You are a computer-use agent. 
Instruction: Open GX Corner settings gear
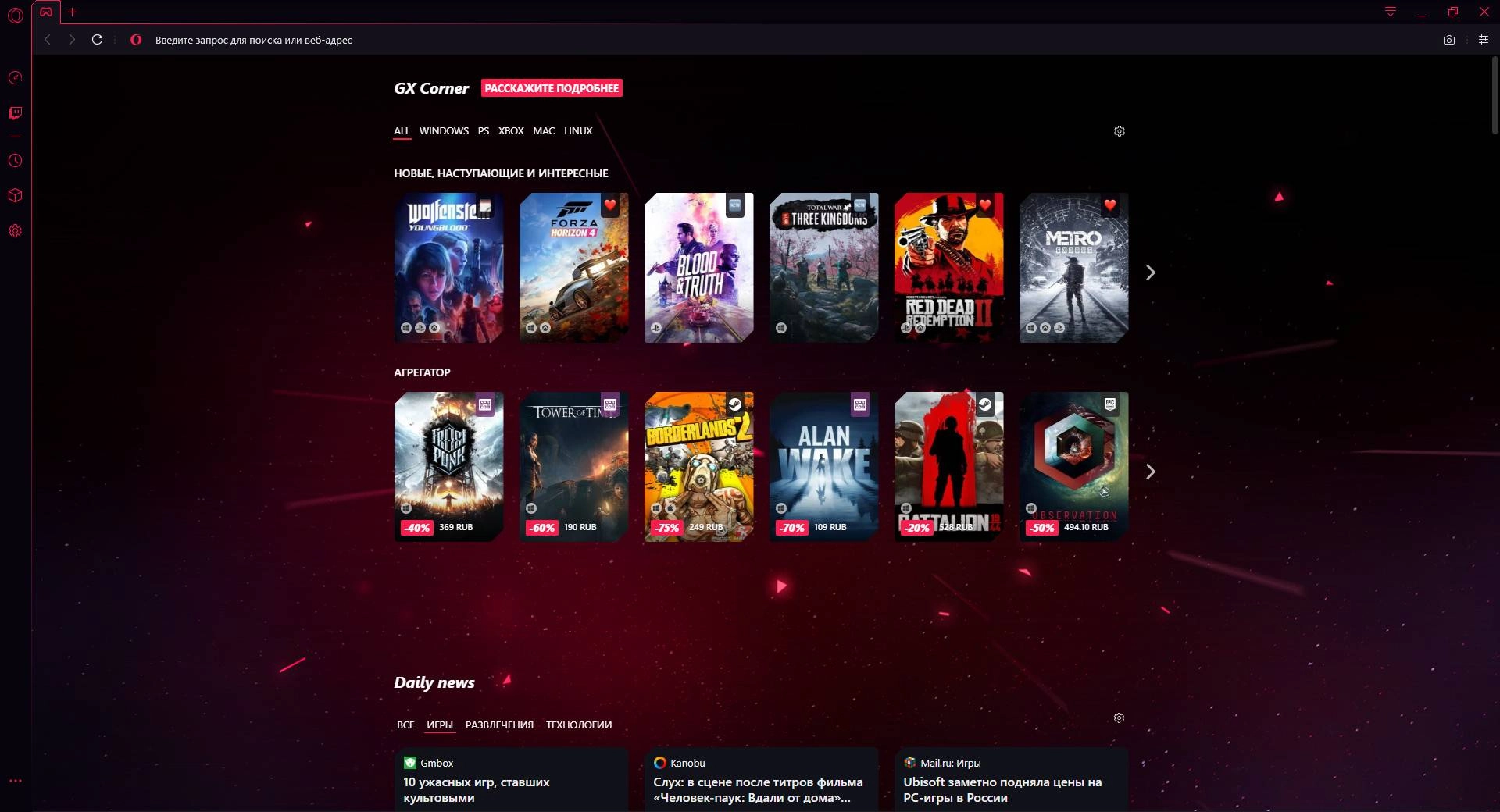1120,131
